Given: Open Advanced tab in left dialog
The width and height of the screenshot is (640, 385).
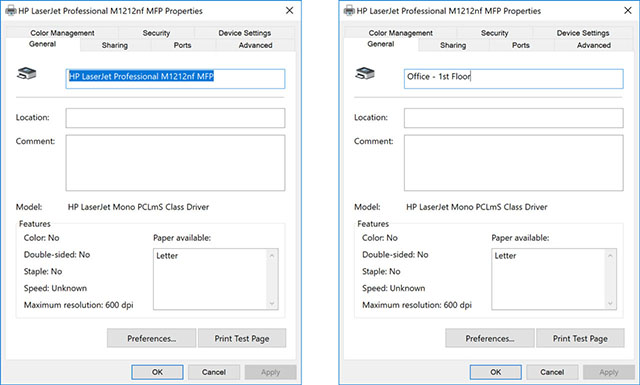Looking at the screenshot, I should (256, 45).
